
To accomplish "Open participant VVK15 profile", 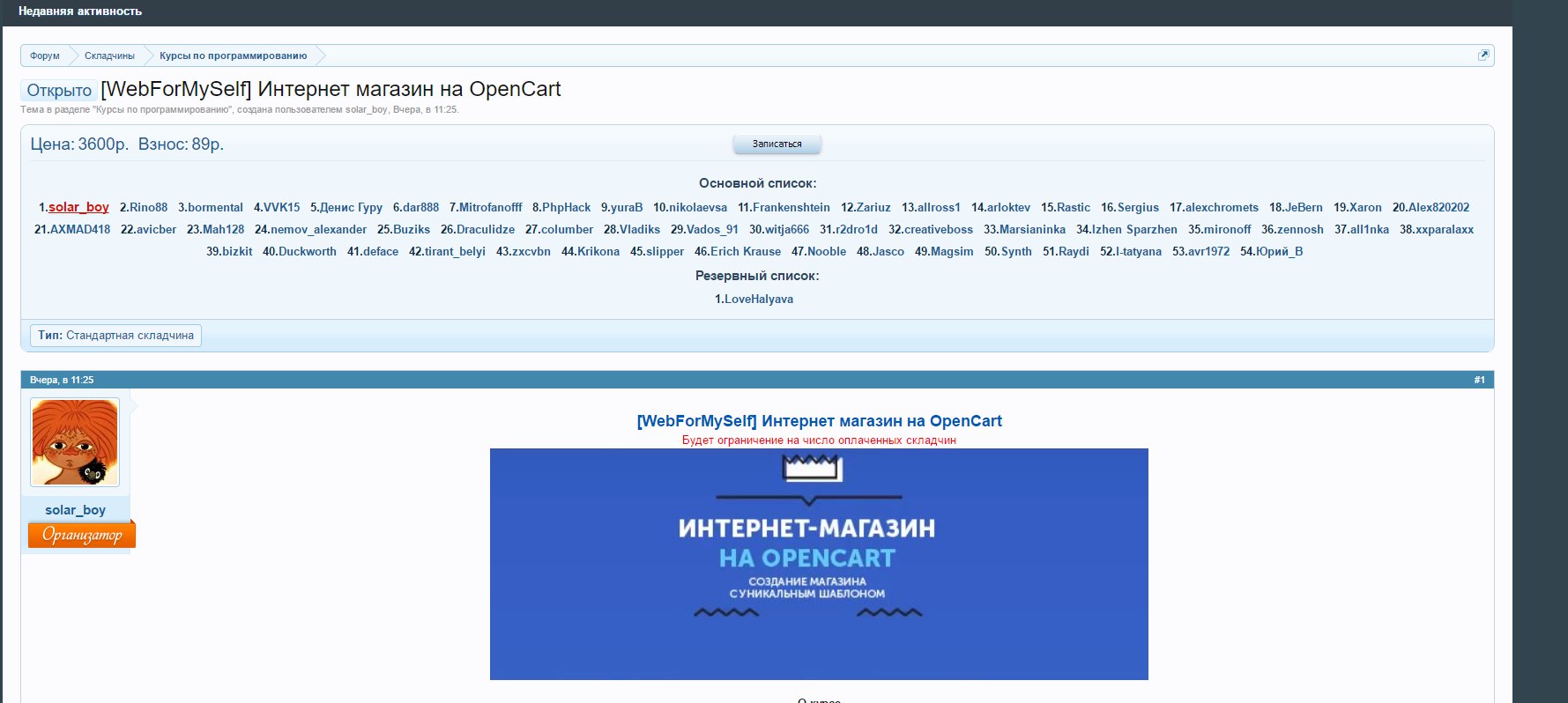I will (281, 207).
